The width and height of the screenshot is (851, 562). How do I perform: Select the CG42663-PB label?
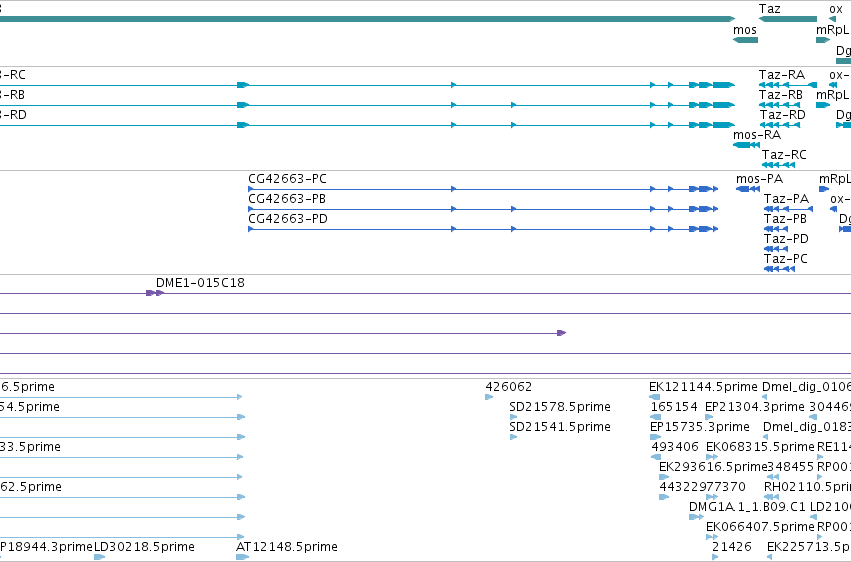pos(287,199)
